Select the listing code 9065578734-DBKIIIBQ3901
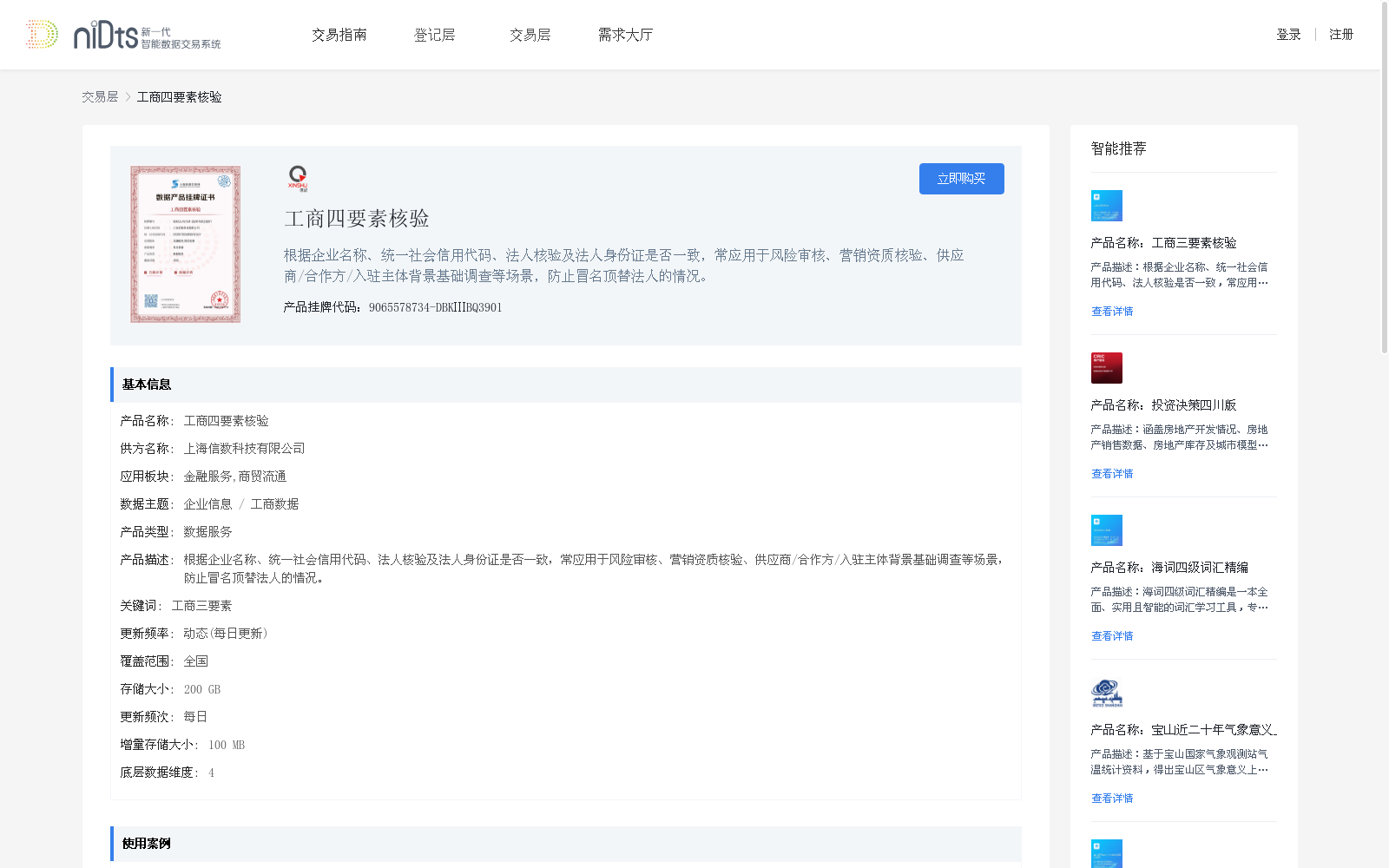 pos(436,307)
